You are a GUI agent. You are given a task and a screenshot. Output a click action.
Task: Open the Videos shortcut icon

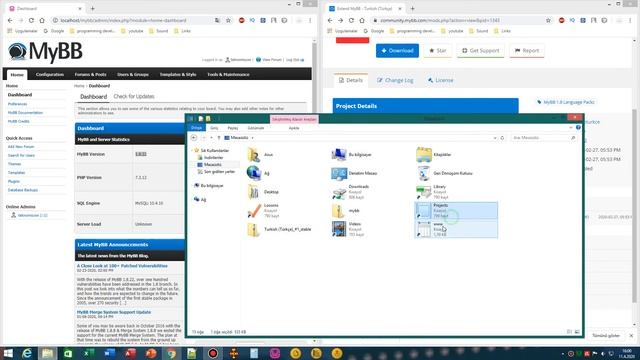(339, 229)
